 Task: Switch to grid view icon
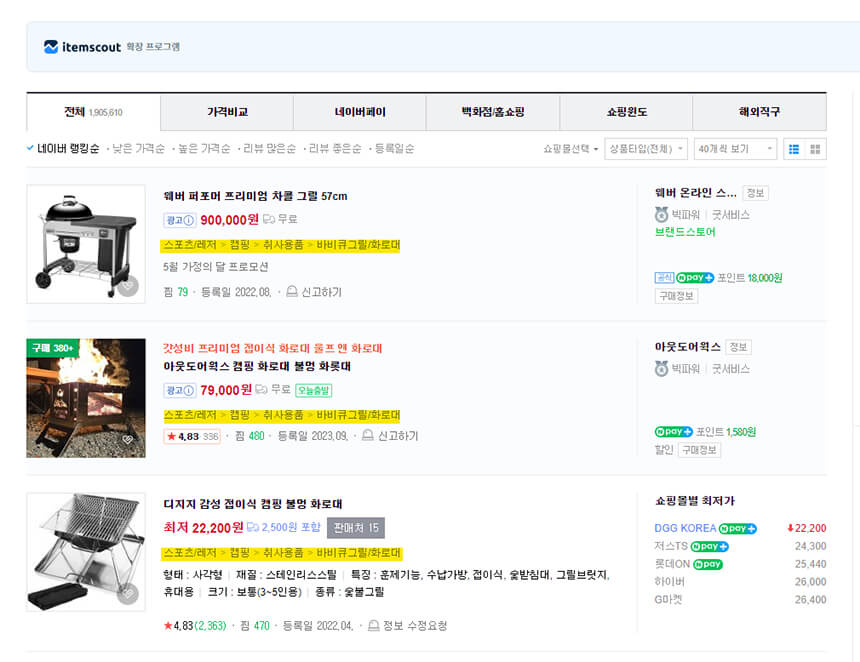[x=815, y=149]
